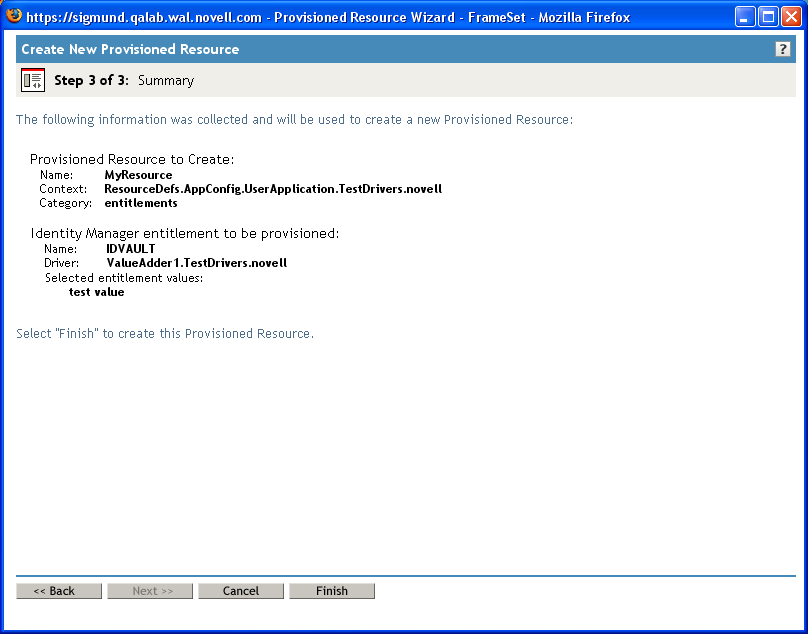Image resolution: width=808 pixels, height=634 pixels.
Task: Click the Firefox logo in title bar
Action: (14, 16)
